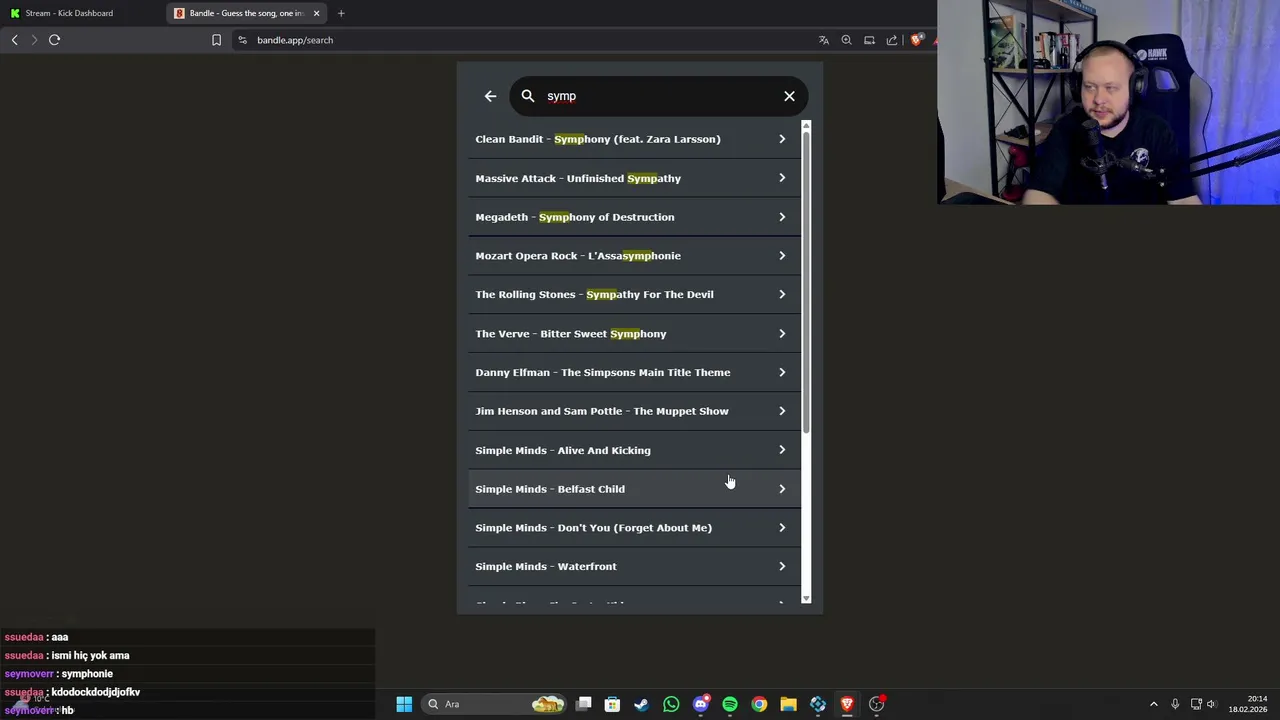Image resolution: width=1280 pixels, height=720 pixels.
Task: Focus the song search field containing 'symp'
Action: click(x=658, y=96)
